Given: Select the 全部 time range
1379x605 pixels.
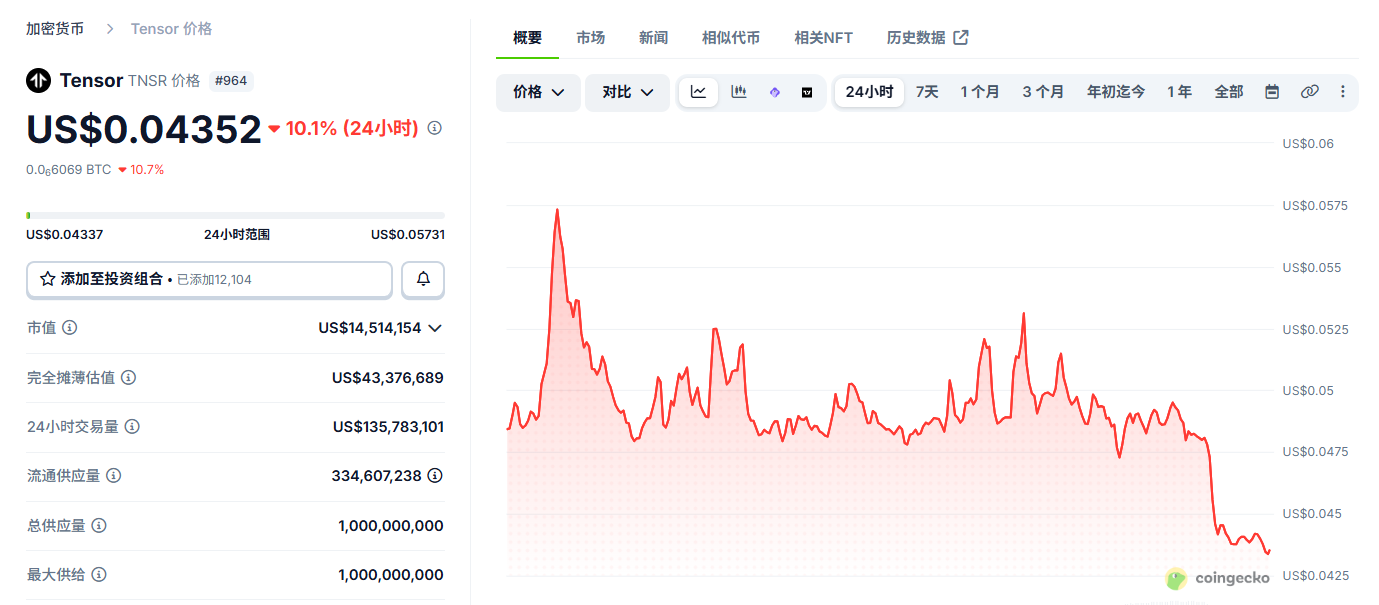Looking at the screenshot, I should 1229,92.
